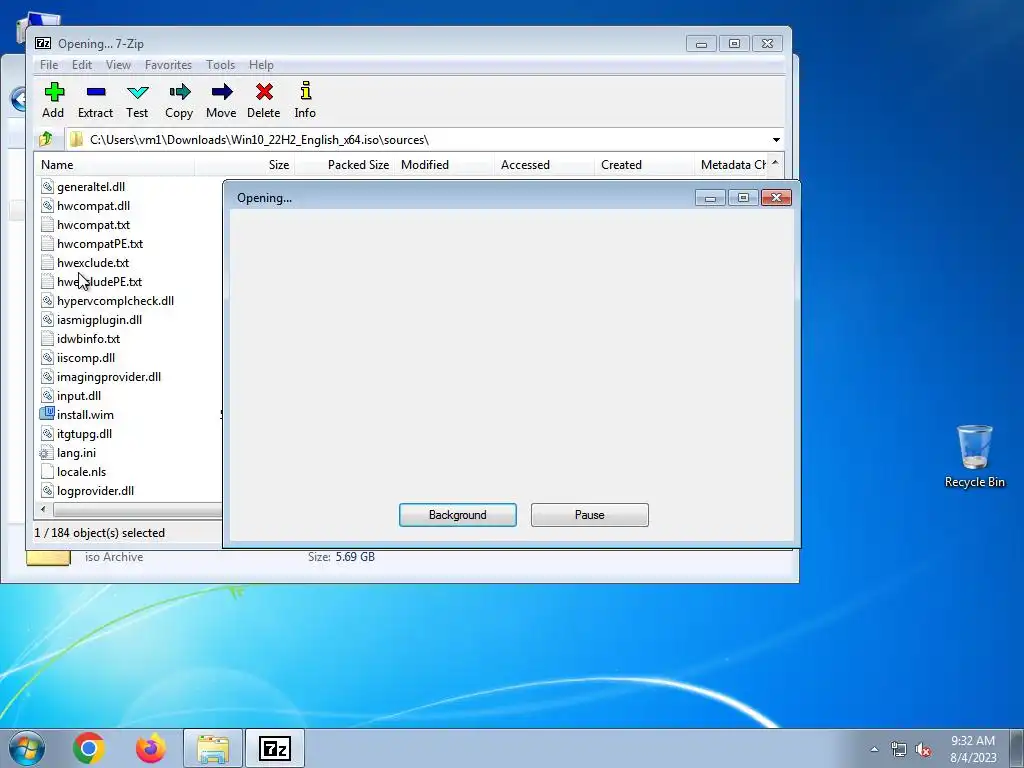Click the muted volume tray icon

pyautogui.click(x=923, y=750)
